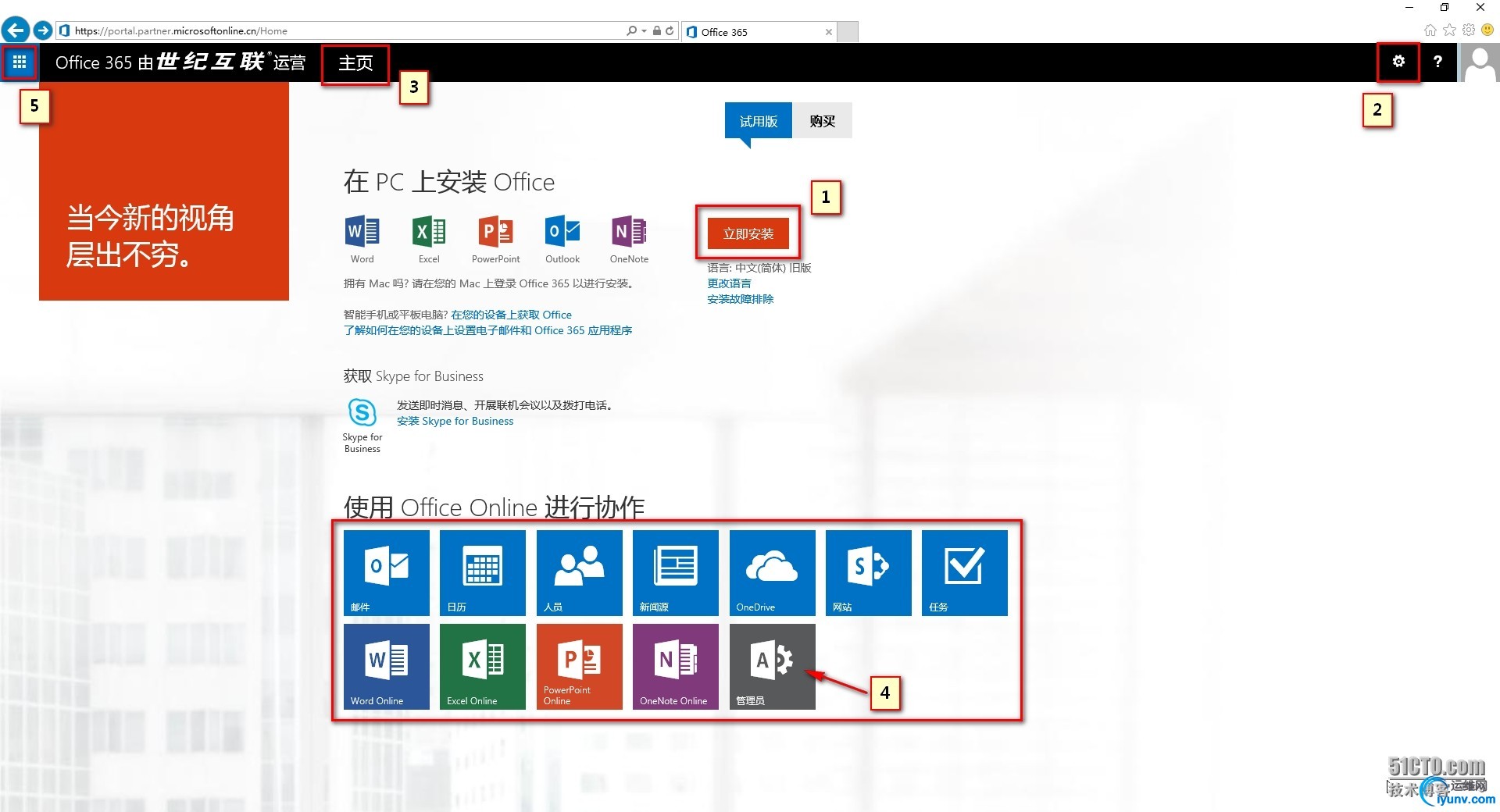This screenshot has width=1500, height=812.
Task: Launch the PowerPoint Online tile
Action: click(580, 667)
